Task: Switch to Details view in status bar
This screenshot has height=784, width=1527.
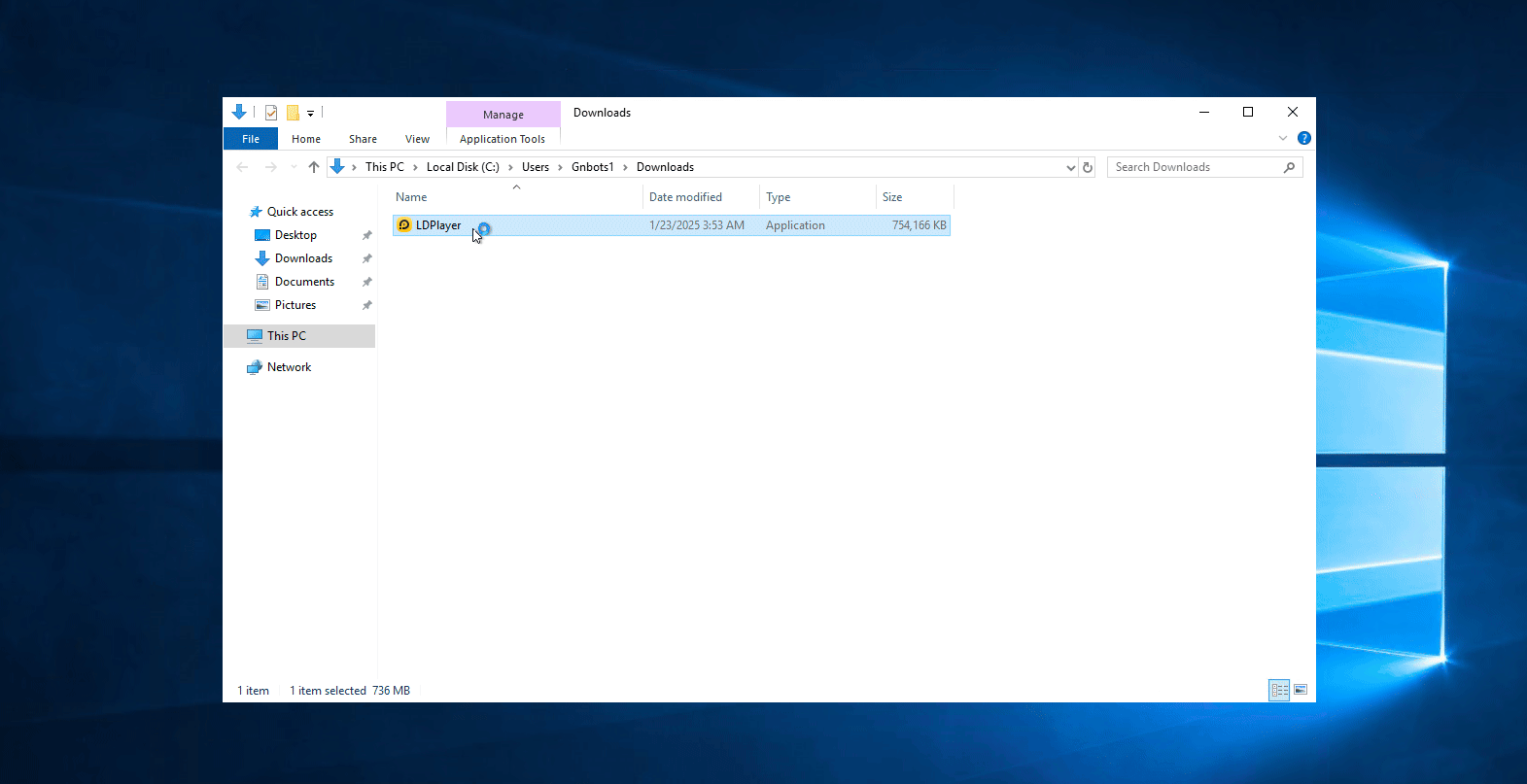Action: point(1279,690)
